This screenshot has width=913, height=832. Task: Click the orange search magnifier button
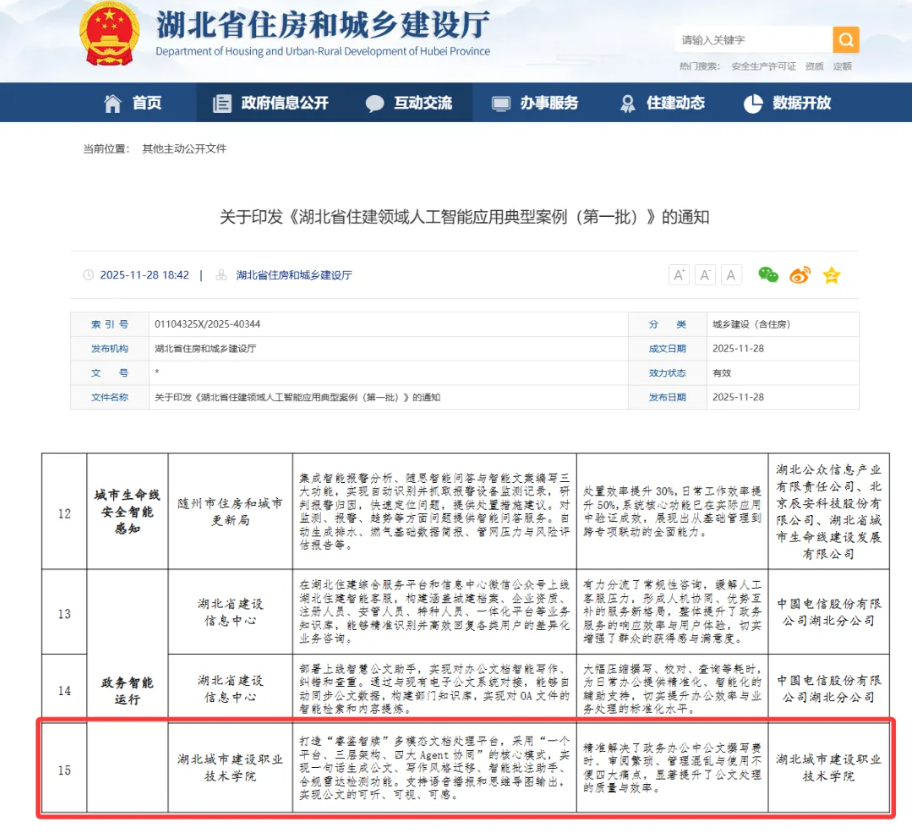point(846,40)
